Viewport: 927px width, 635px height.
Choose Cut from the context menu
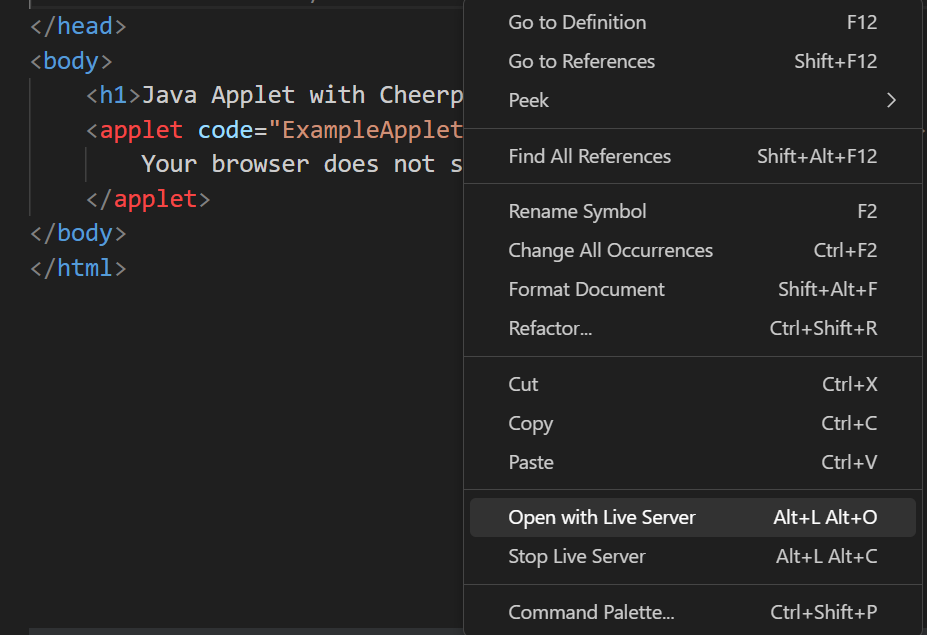(x=692, y=385)
